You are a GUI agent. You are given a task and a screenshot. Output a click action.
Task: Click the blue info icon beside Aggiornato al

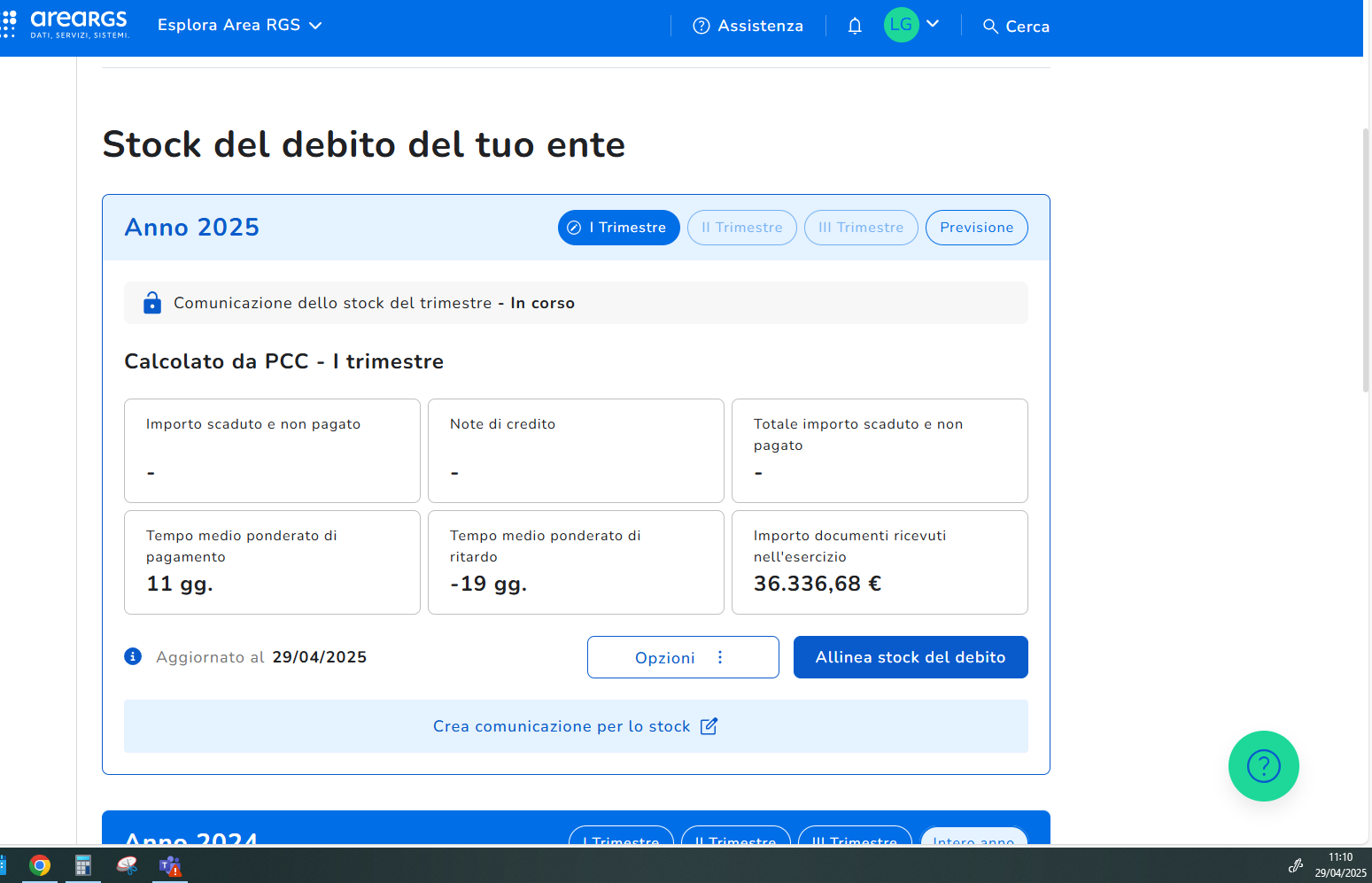coord(133,656)
